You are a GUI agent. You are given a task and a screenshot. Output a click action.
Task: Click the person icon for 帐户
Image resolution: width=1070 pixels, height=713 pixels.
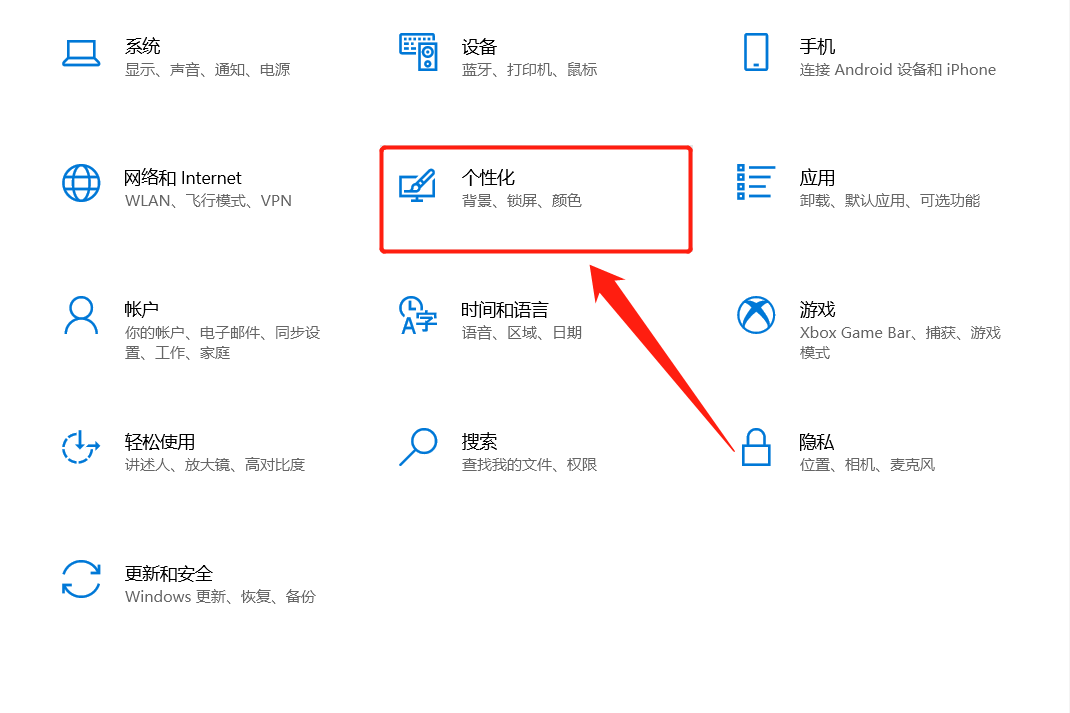coord(81,315)
